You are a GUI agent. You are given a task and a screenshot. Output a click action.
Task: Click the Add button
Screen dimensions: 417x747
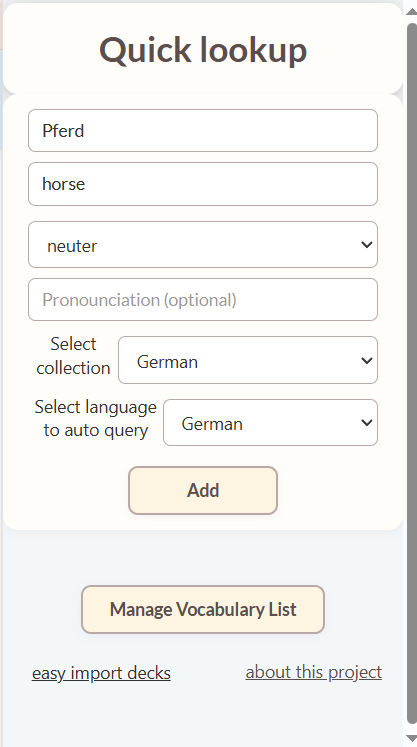coord(203,490)
